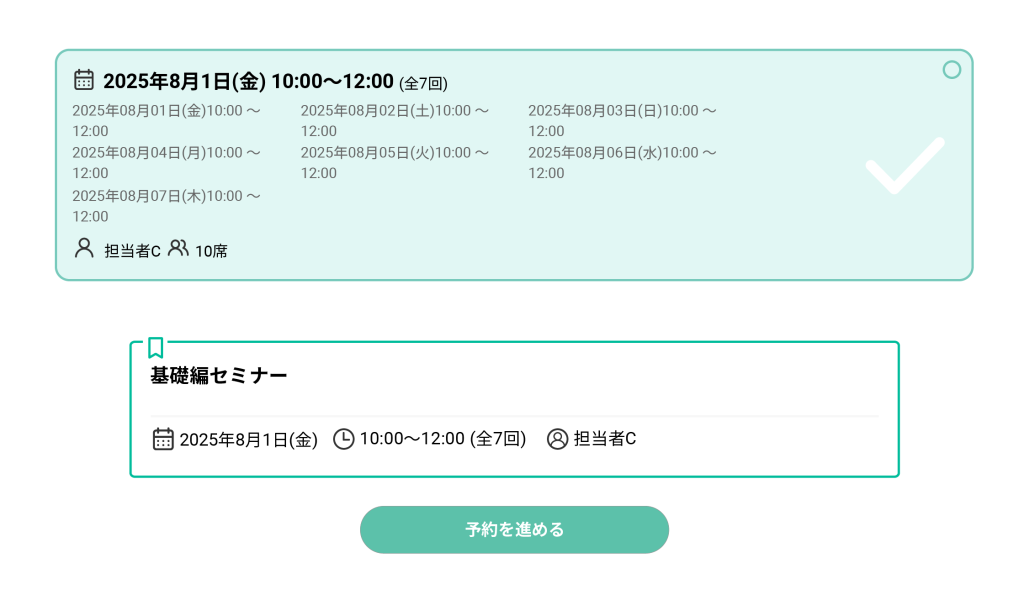
Task: Click the 2025年08月02日(土) session entry
Action: click(x=395, y=121)
